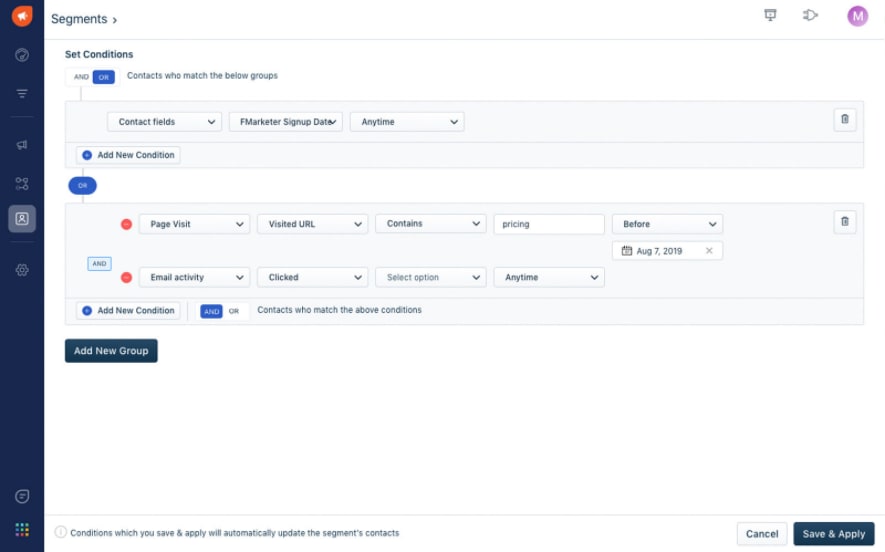Set group match toggle to OR
Viewport: 885px width, 552px height.
104,77
